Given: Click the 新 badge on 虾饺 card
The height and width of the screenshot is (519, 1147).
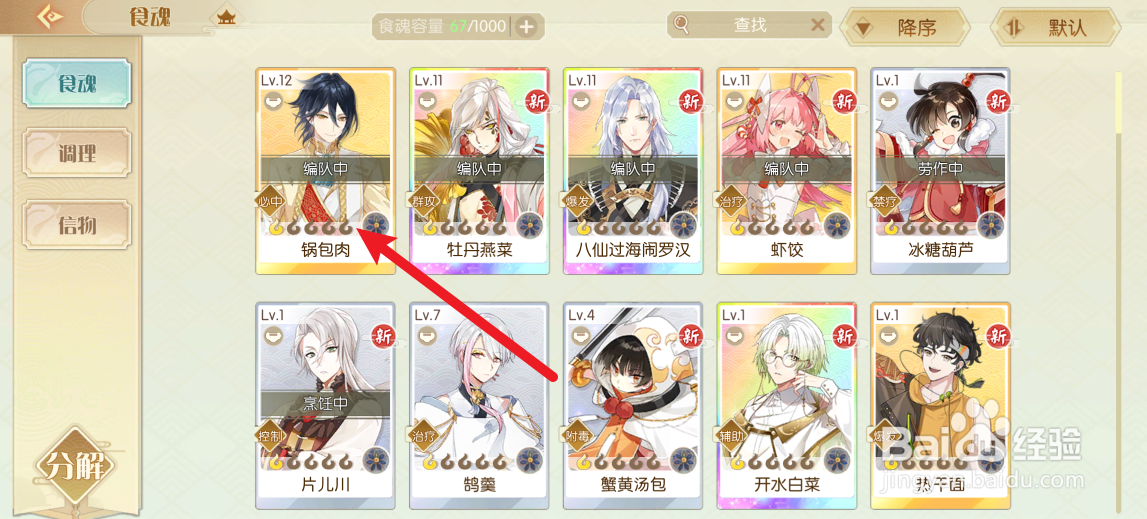Looking at the screenshot, I should pyautogui.click(x=845, y=102).
